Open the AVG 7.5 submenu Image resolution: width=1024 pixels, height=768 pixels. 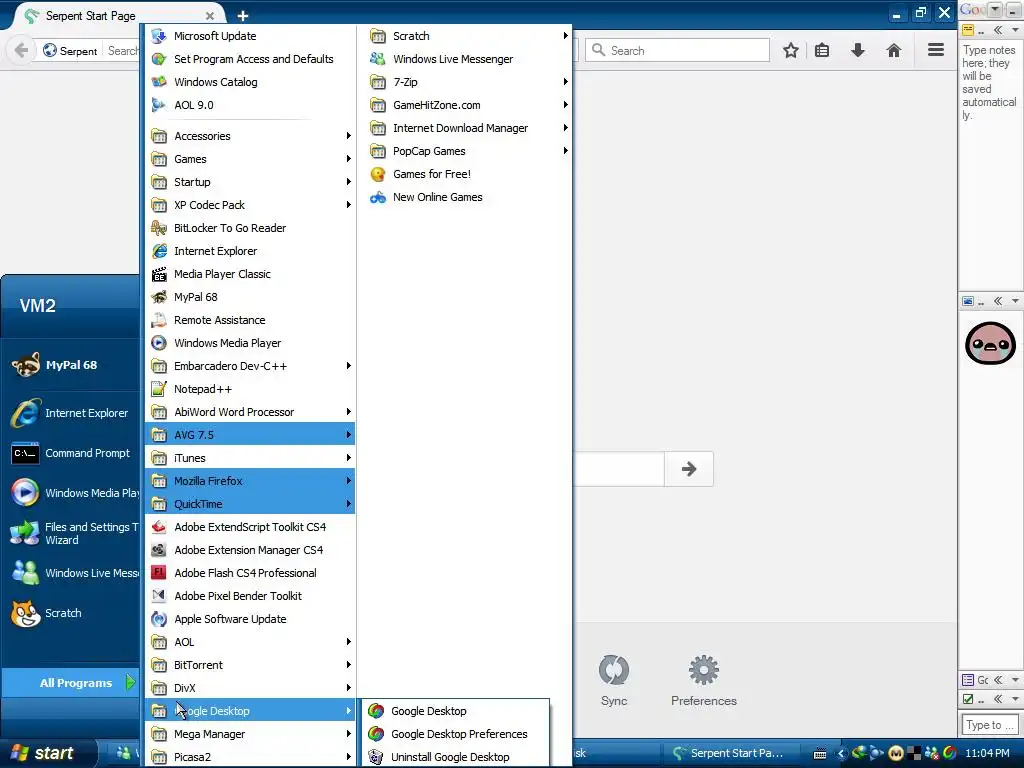click(x=250, y=435)
